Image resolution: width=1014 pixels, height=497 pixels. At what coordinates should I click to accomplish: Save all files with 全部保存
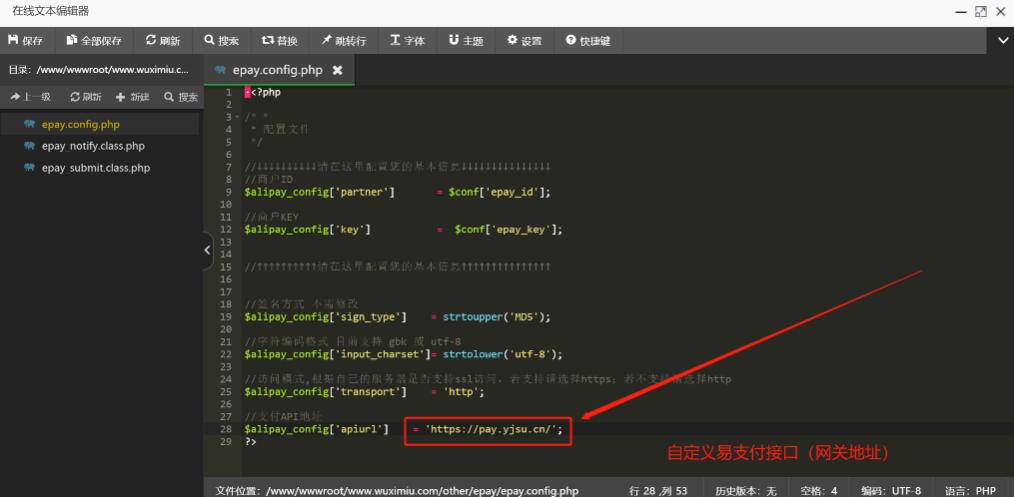[95, 41]
